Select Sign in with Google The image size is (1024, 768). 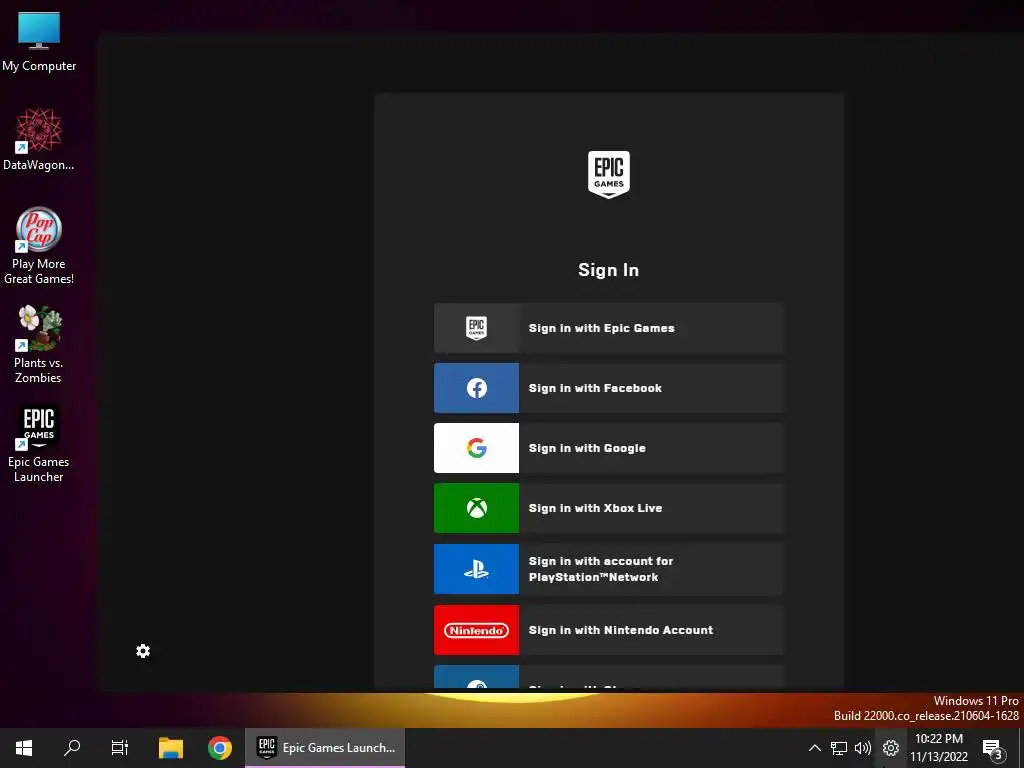coord(608,448)
